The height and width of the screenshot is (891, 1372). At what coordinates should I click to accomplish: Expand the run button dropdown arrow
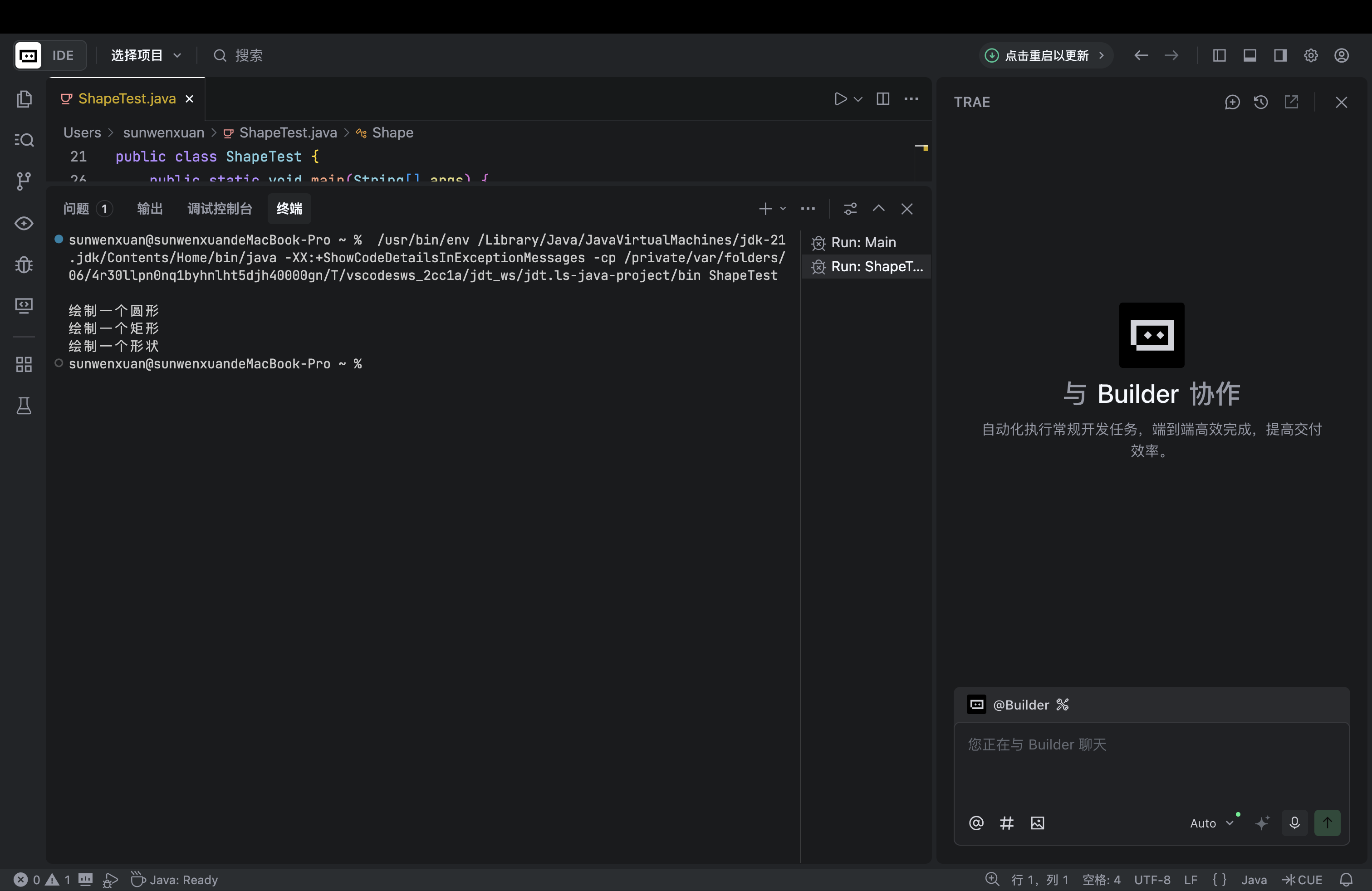click(858, 99)
